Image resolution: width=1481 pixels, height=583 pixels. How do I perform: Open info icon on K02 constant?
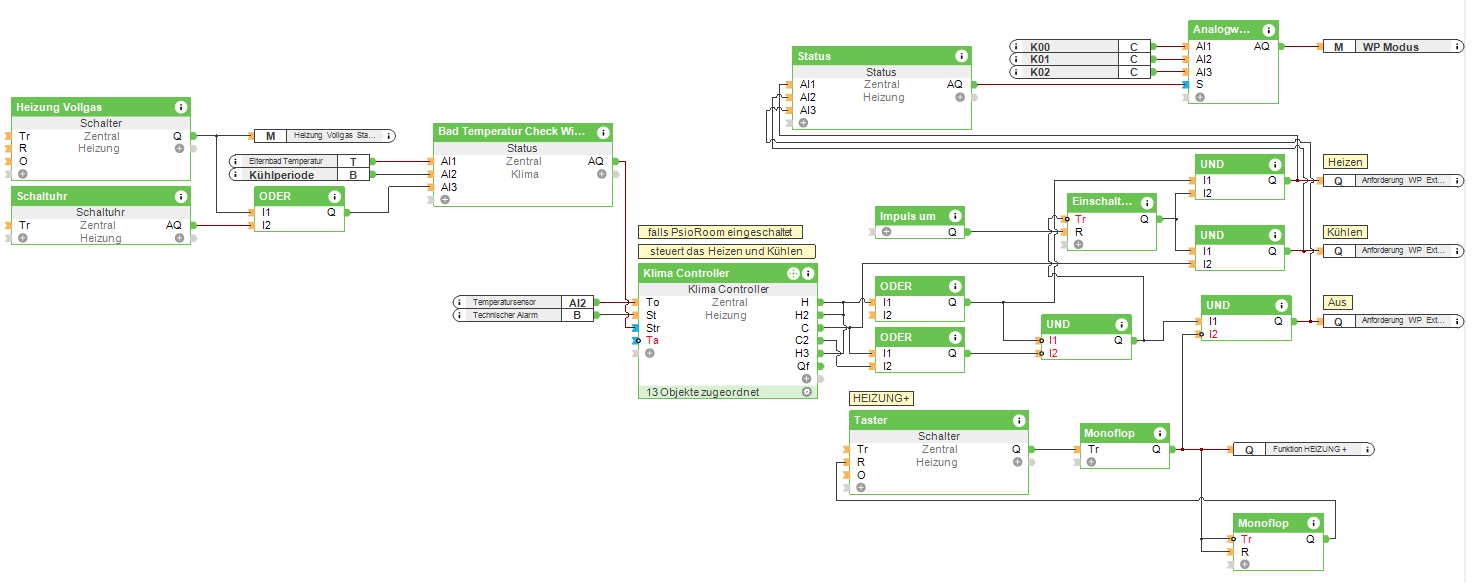click(x=1016, y=72)
